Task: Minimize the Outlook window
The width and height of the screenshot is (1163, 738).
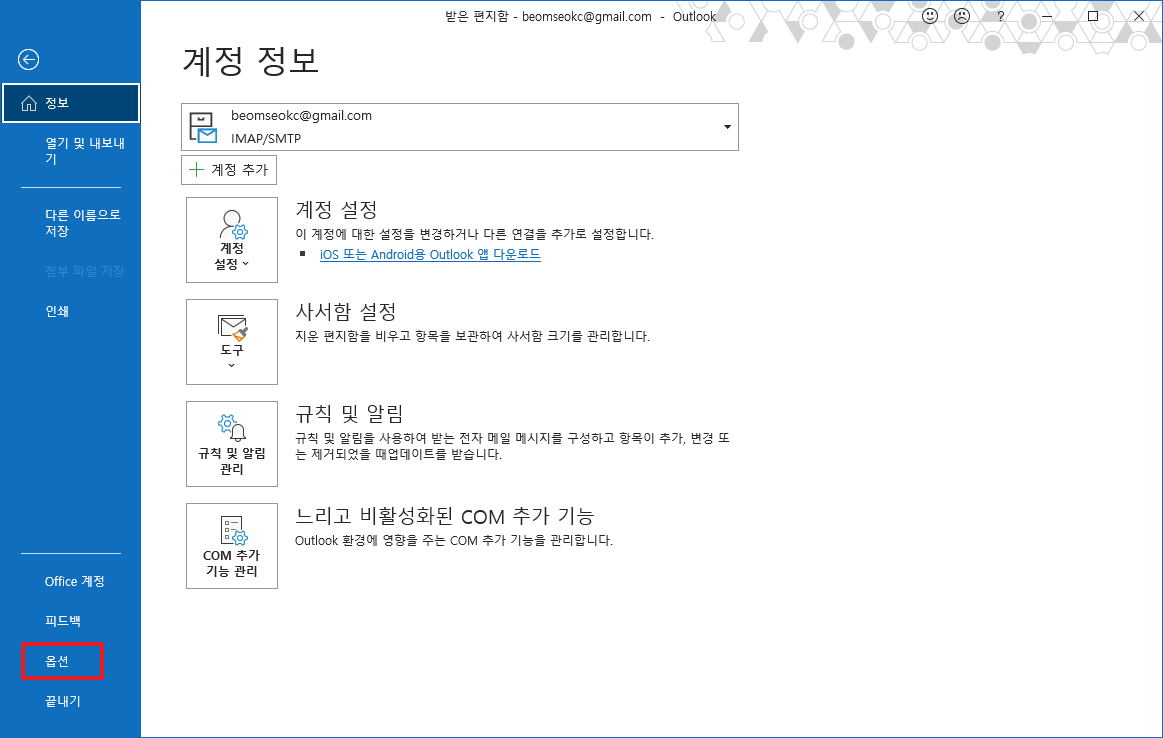Action: coord(1047,16)
